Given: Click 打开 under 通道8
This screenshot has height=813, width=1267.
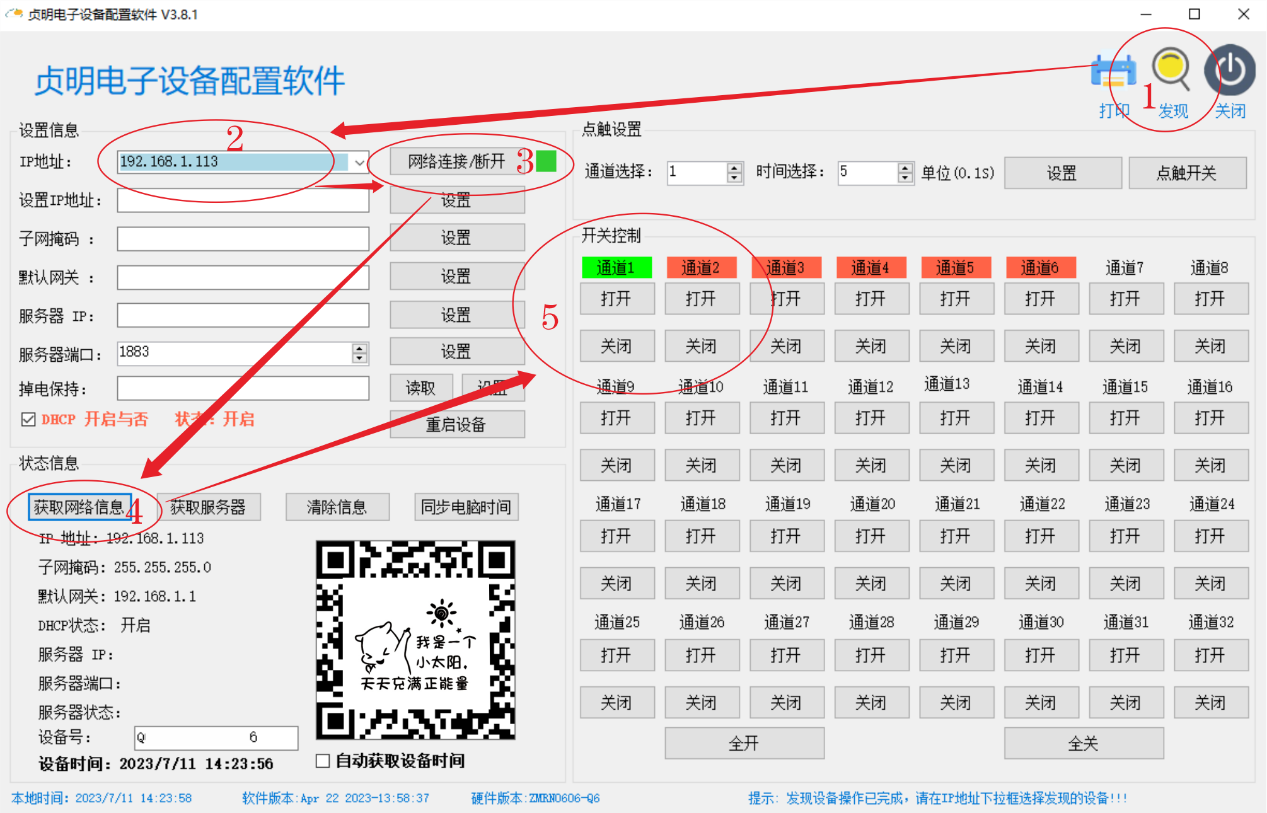Looking at the screenshot, I should [1211, 298].
